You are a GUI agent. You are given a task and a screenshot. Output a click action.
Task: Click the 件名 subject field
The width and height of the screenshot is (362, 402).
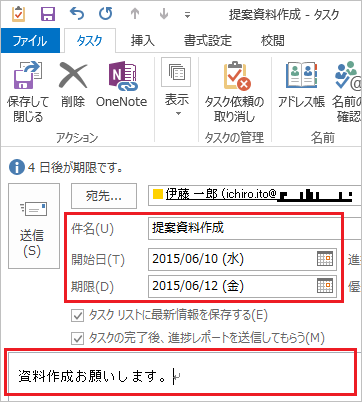pyautogui.click(x=255, y=228)
